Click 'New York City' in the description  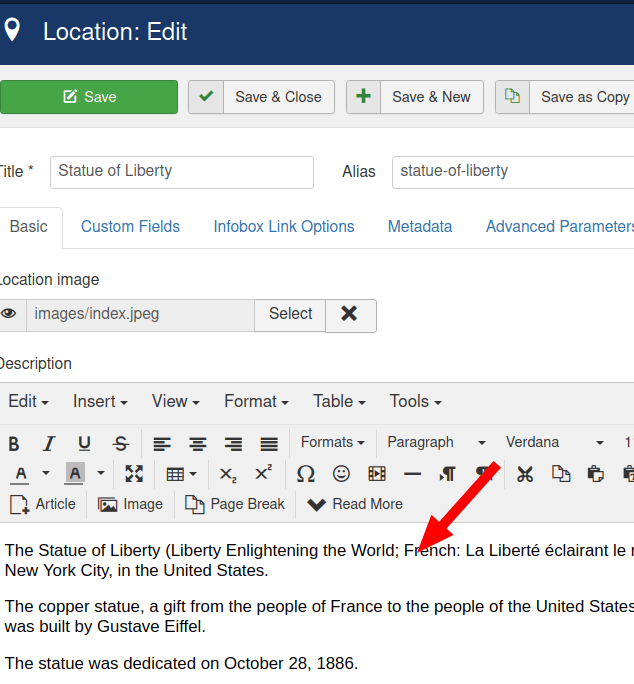[x=57, y=570]
